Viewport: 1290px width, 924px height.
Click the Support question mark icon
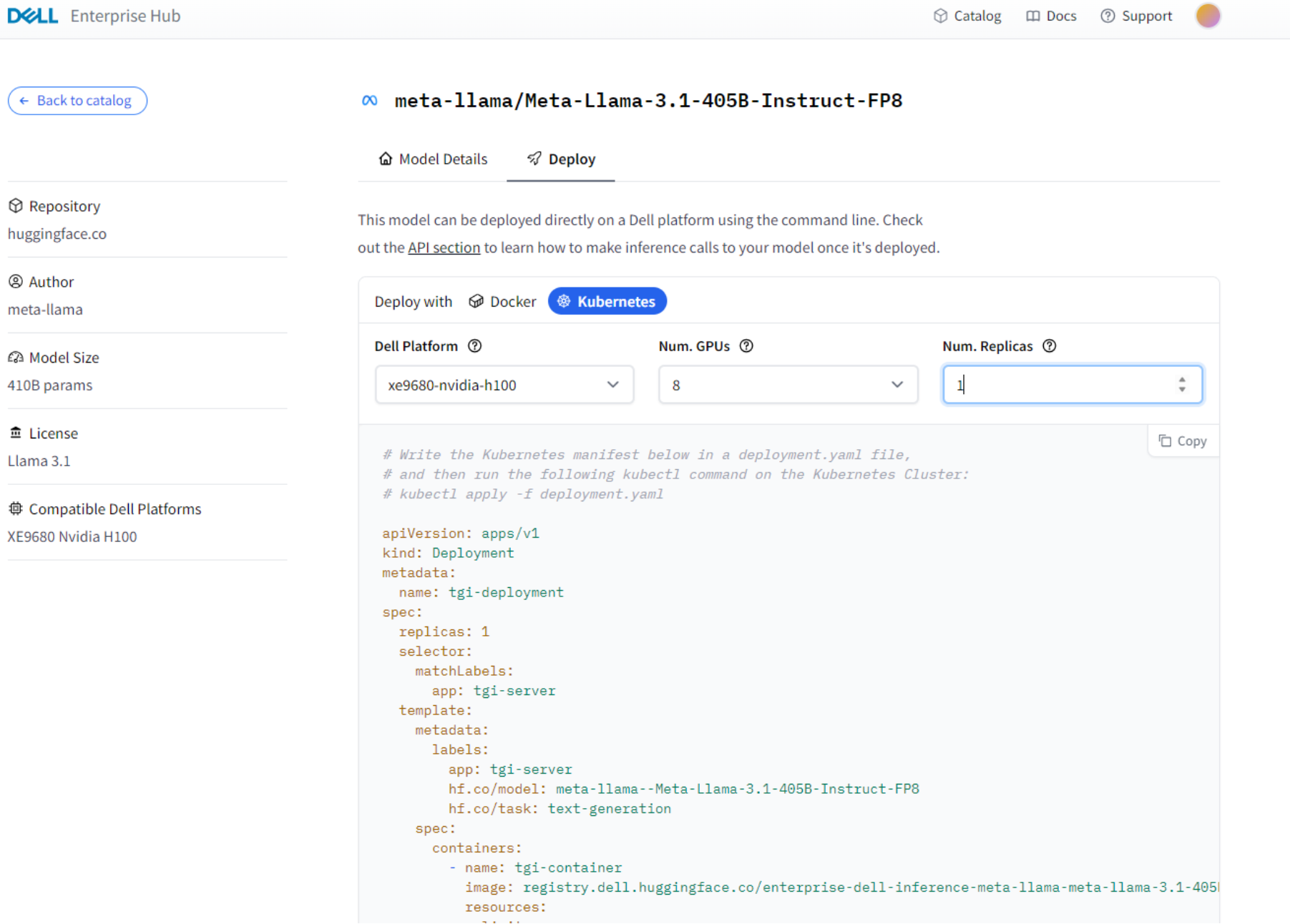click(1108, 16)
